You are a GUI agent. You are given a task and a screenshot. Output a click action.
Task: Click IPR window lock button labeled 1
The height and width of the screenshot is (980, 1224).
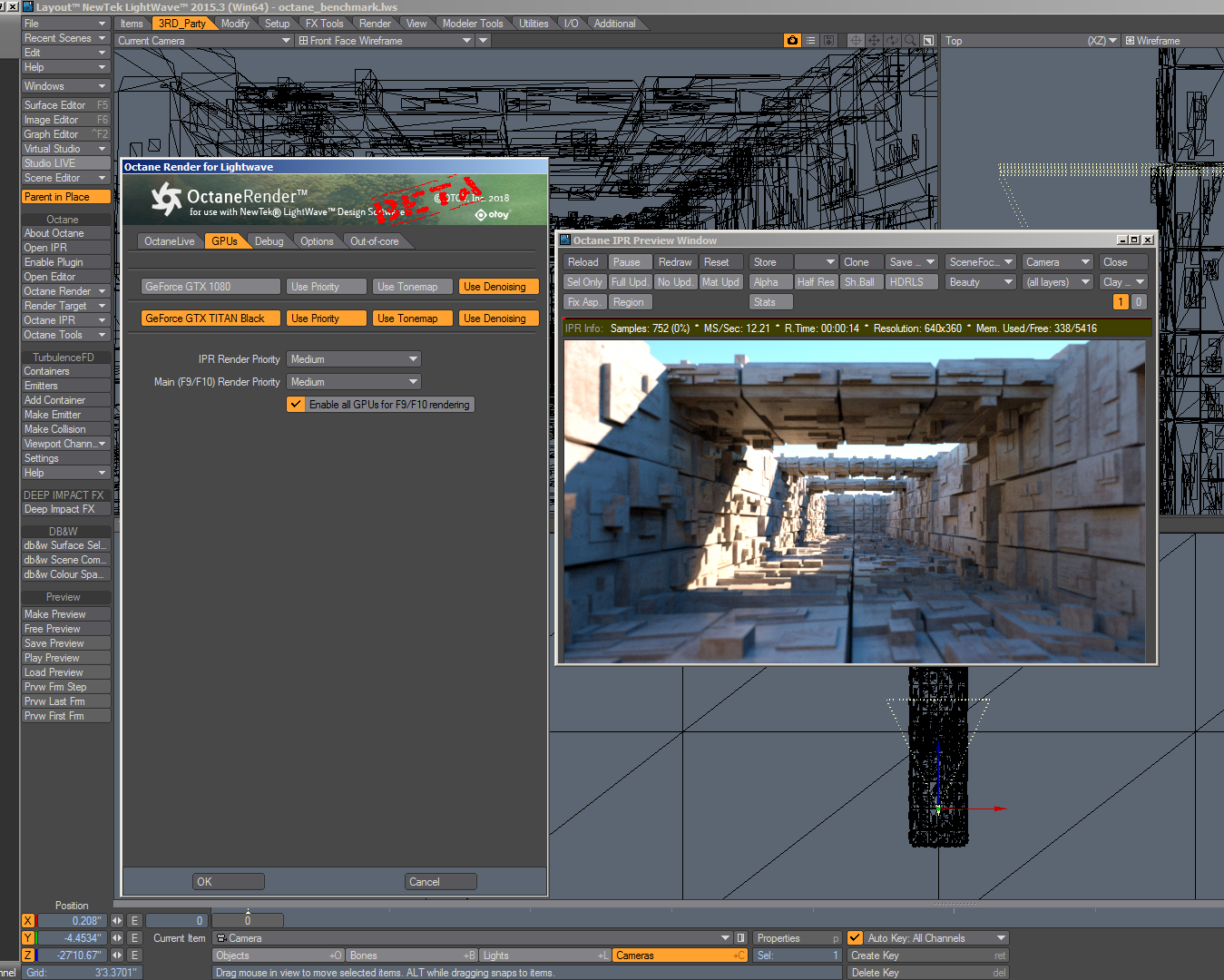tap(1121, 302)
